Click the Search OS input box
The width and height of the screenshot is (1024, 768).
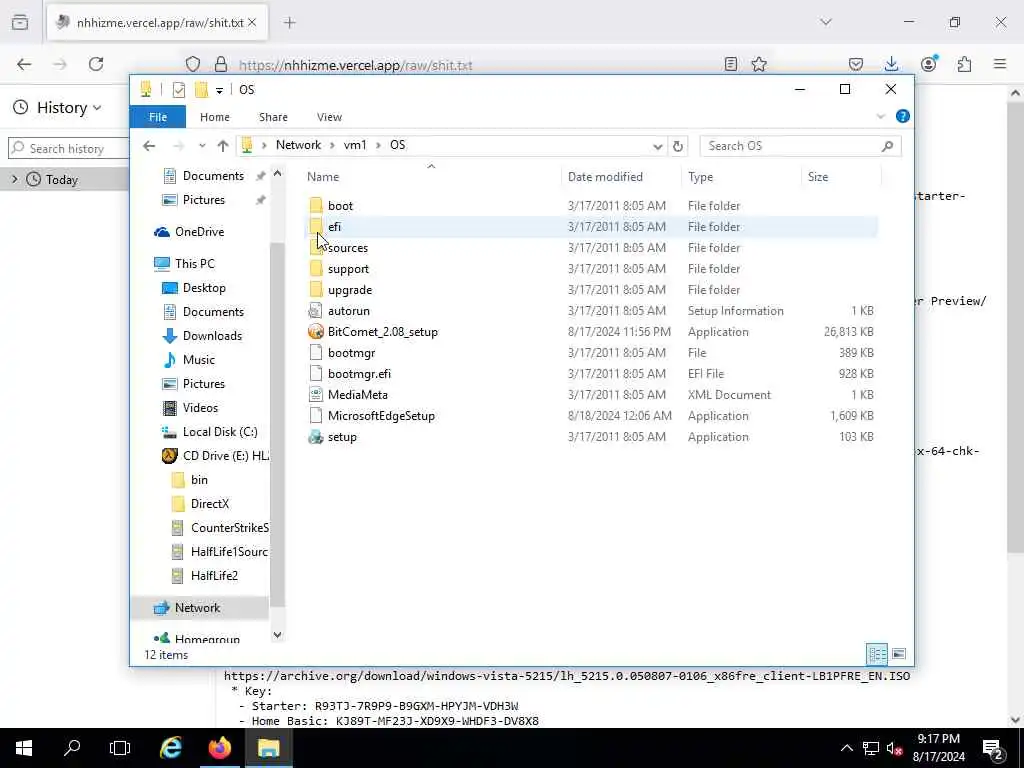pos(800,146)
